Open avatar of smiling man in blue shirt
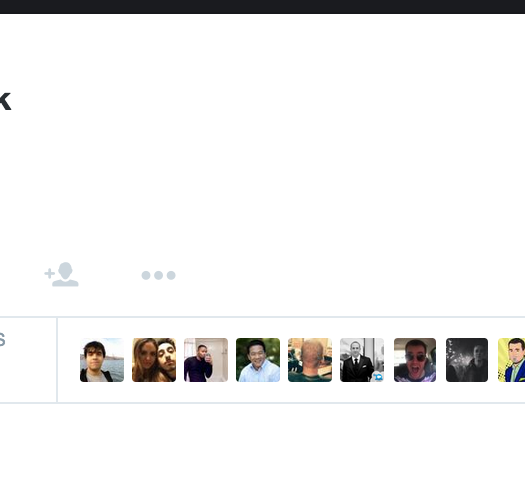525x494 pixels. tap(258, 360)
